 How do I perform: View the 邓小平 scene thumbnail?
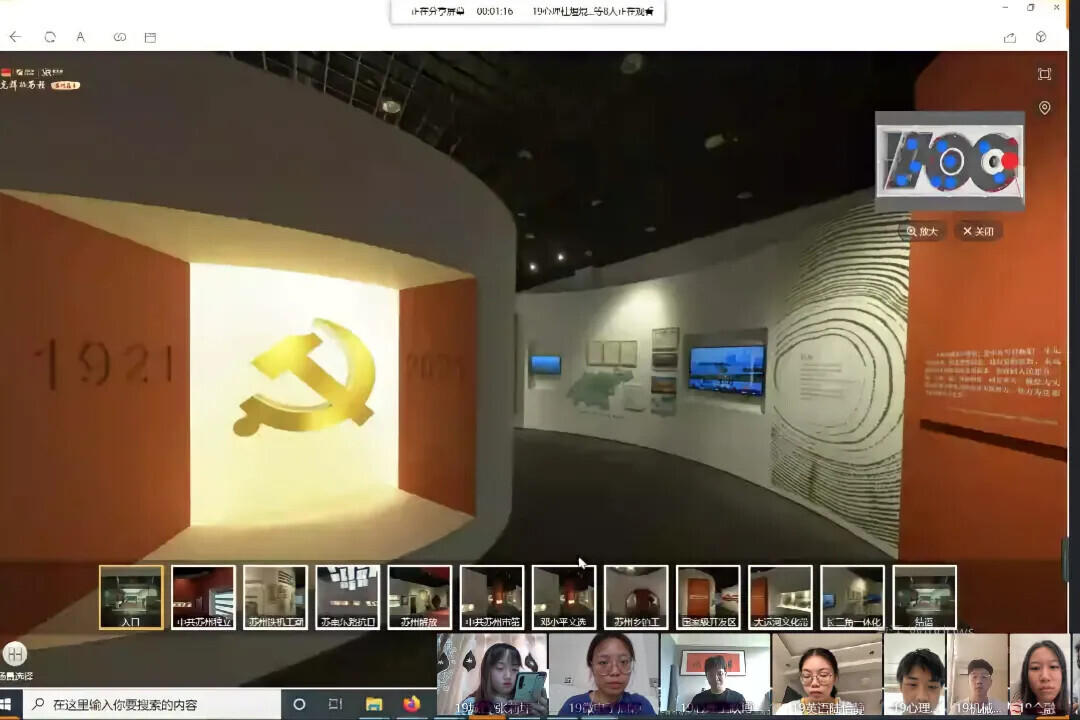[564, 597]
